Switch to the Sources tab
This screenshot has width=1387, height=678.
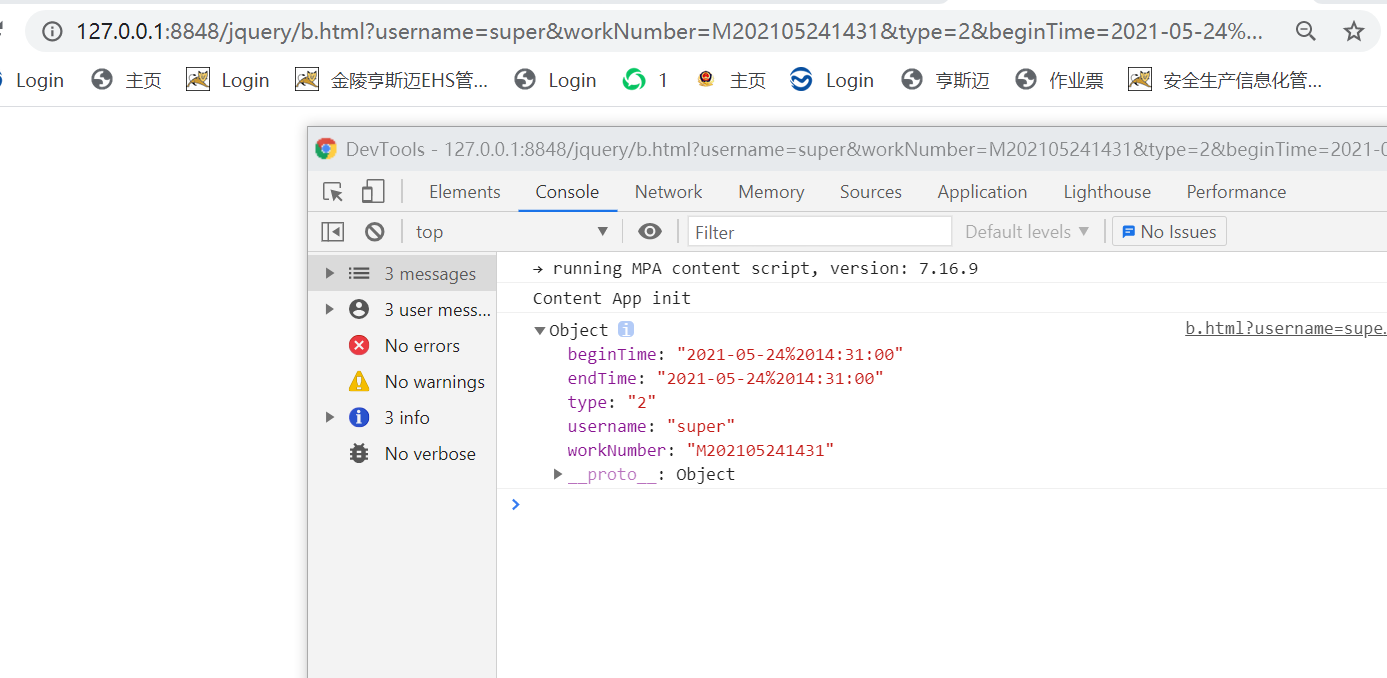click(x=871, y=192)
